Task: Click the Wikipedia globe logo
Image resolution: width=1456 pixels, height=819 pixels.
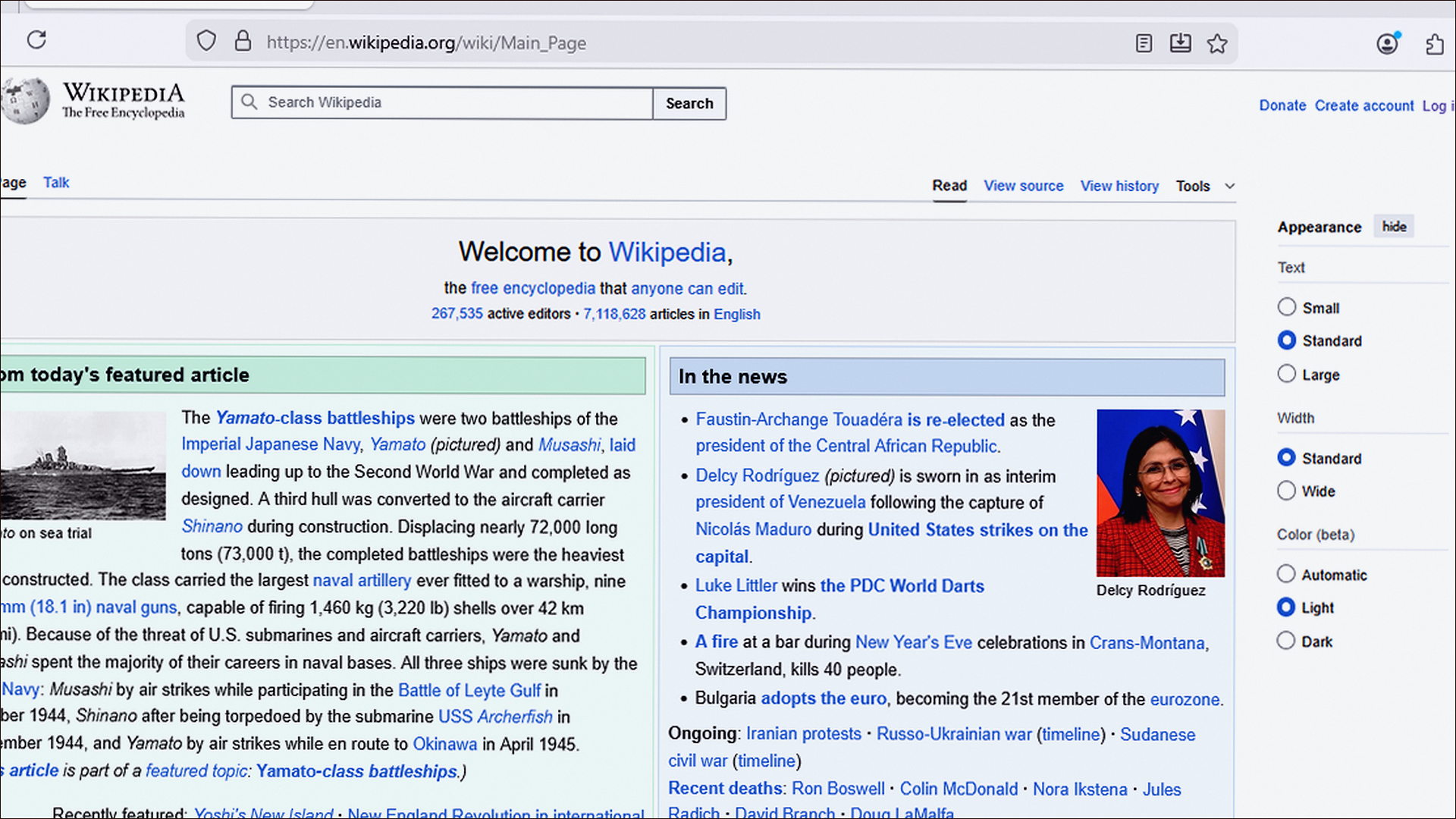Action: pos(26,100)
